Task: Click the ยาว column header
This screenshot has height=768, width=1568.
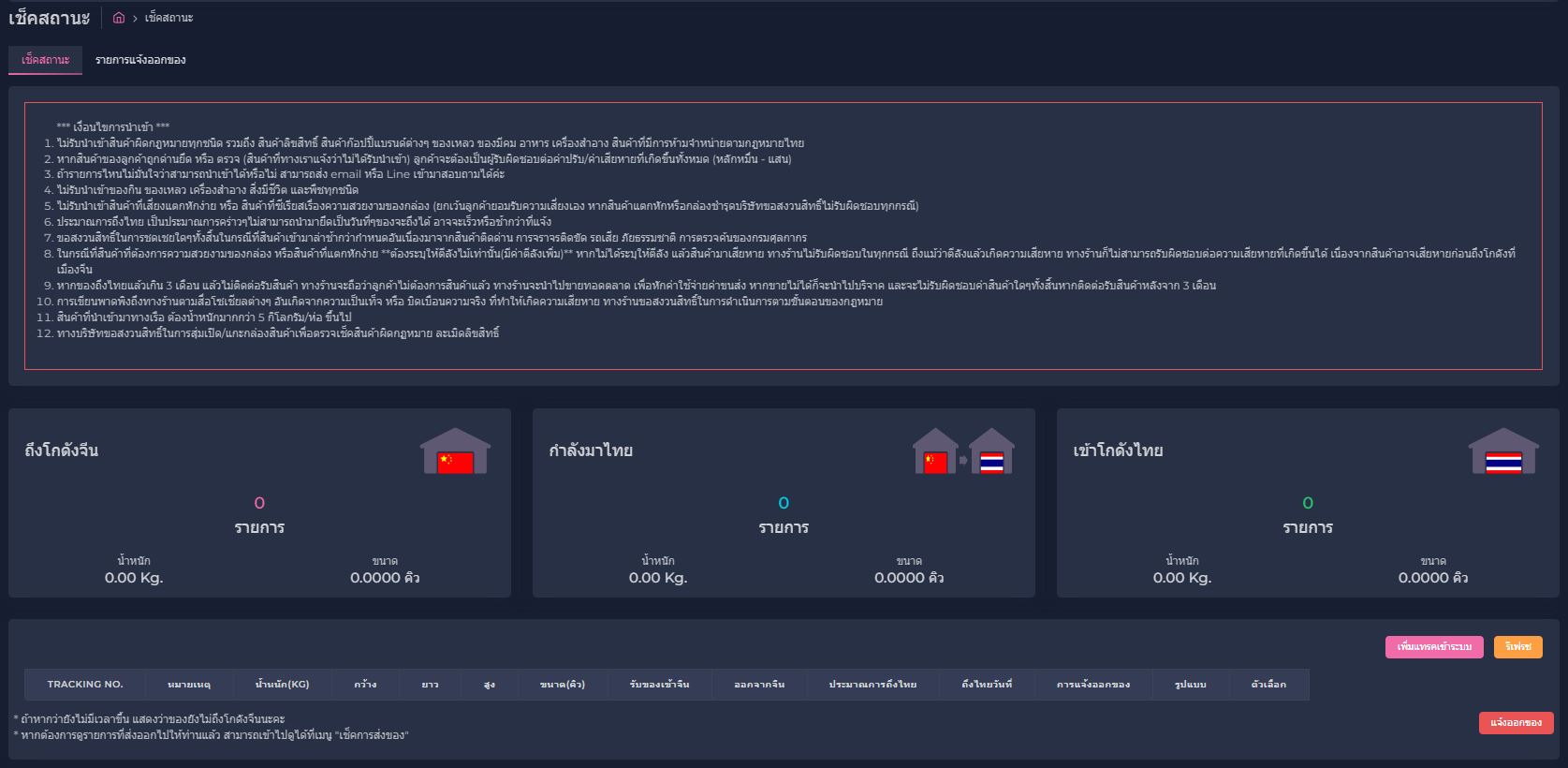Action: 431,685
